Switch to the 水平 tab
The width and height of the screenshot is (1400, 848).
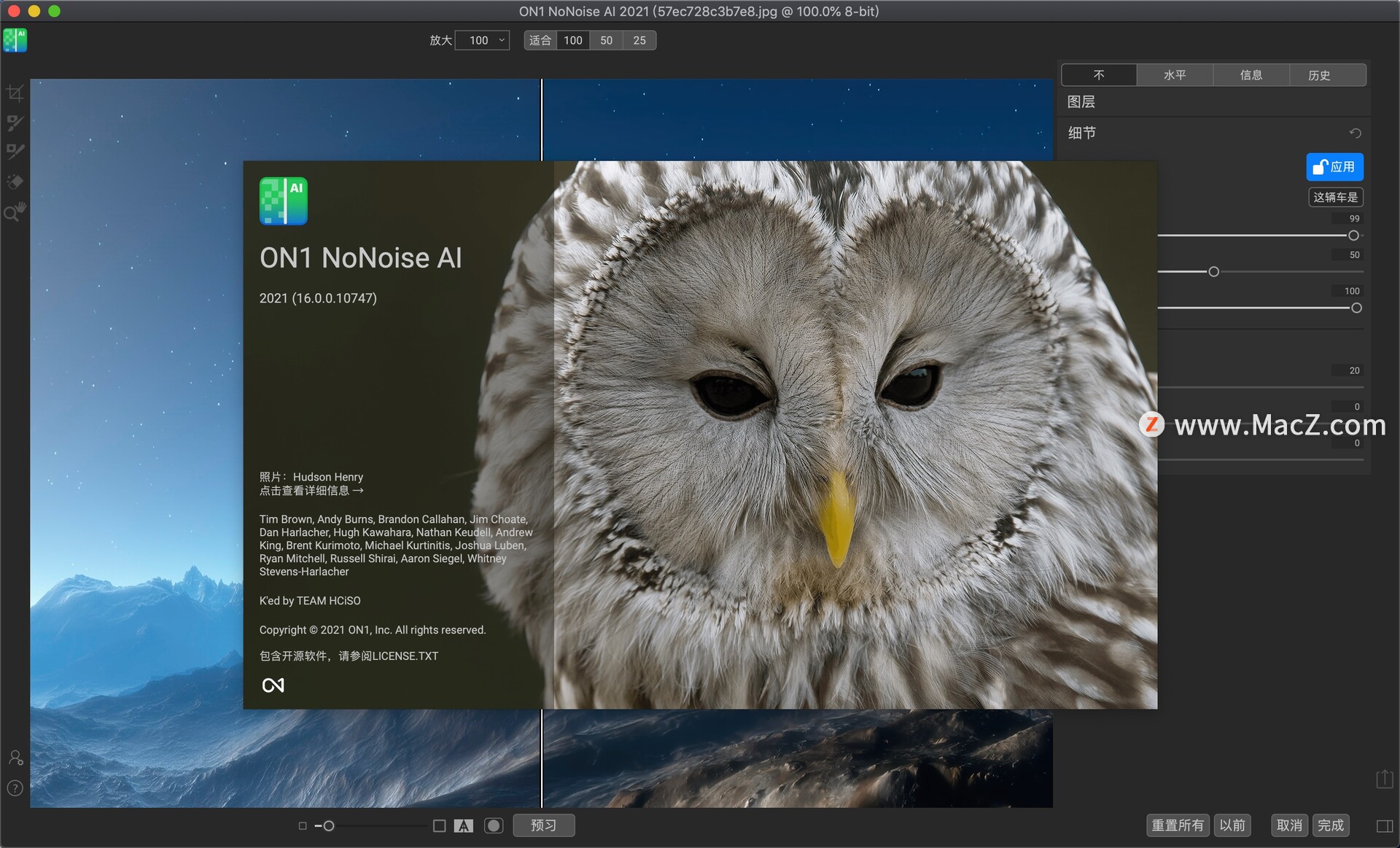pos(1175,75)
